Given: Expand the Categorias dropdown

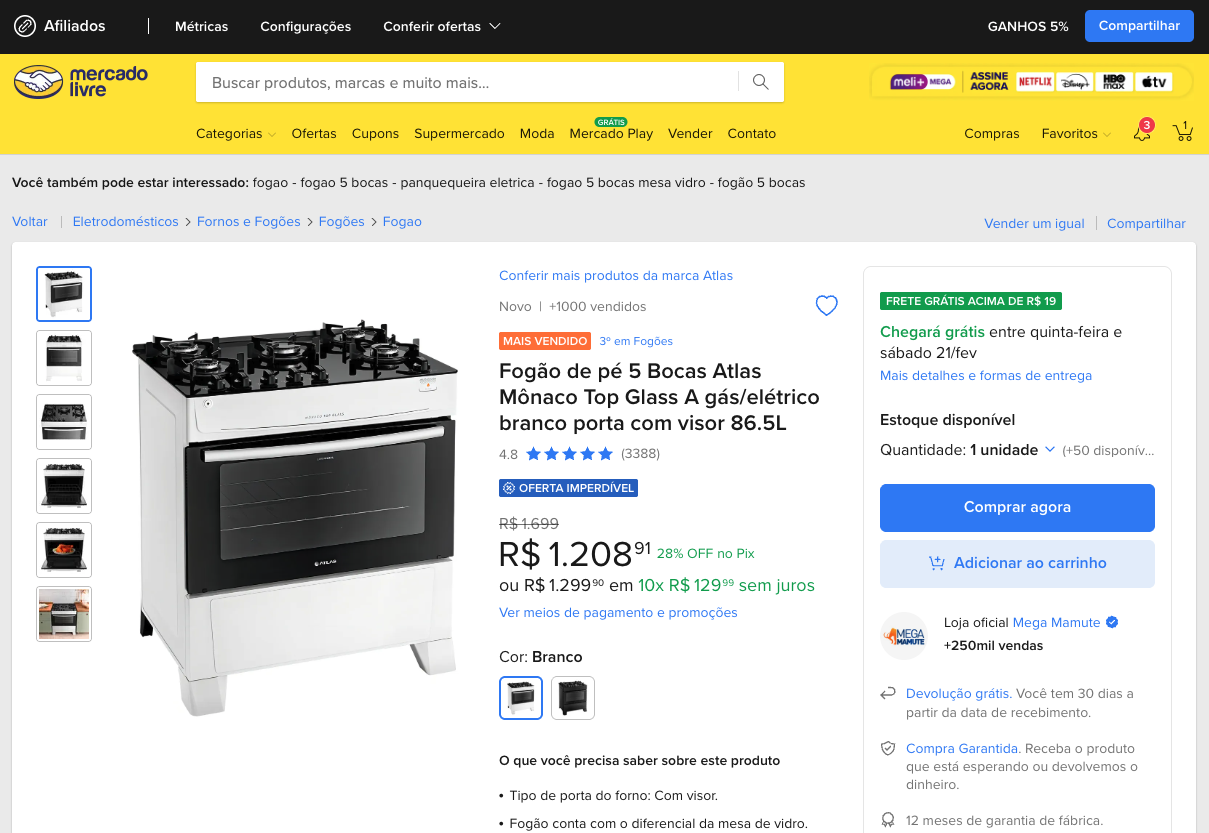Looking at the screenshot, I should 236,133.
